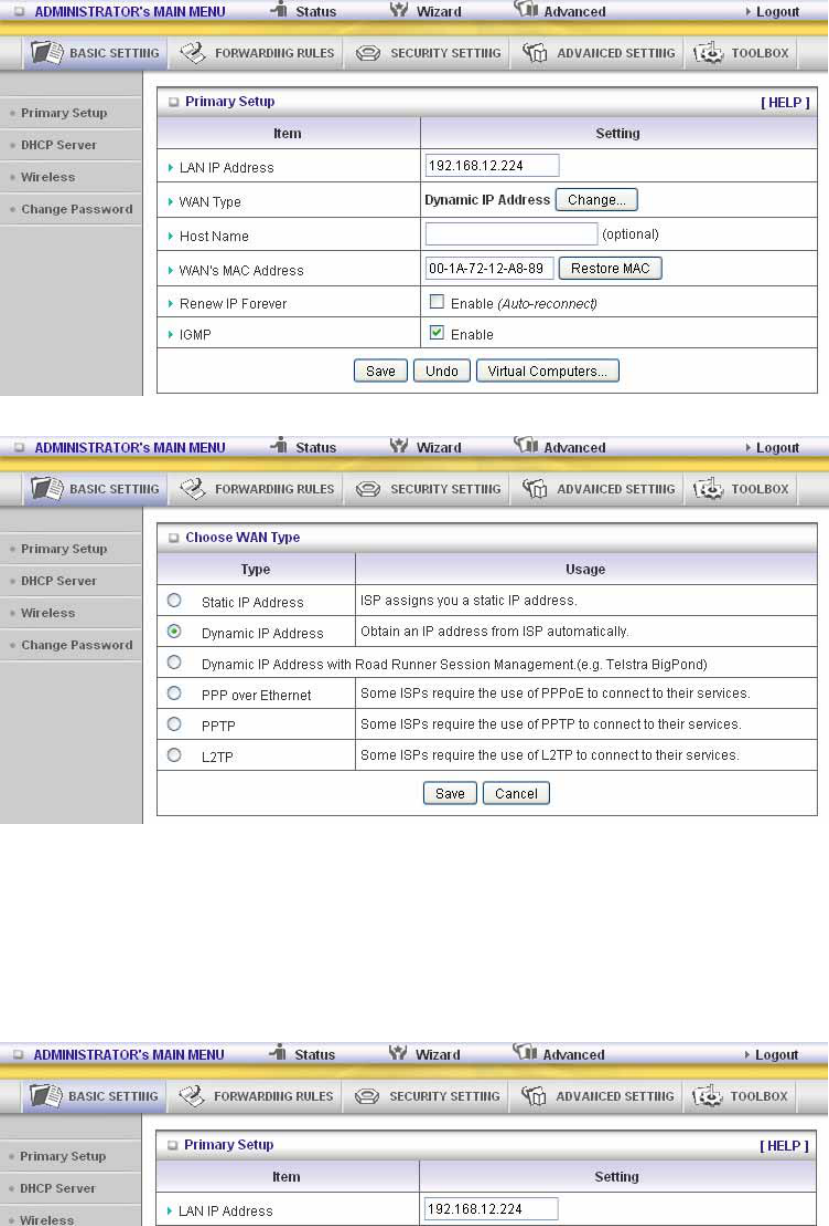
Task: Enable the Renew IP Forever auto-reconnect checkbox
Action: click(437, 301)
